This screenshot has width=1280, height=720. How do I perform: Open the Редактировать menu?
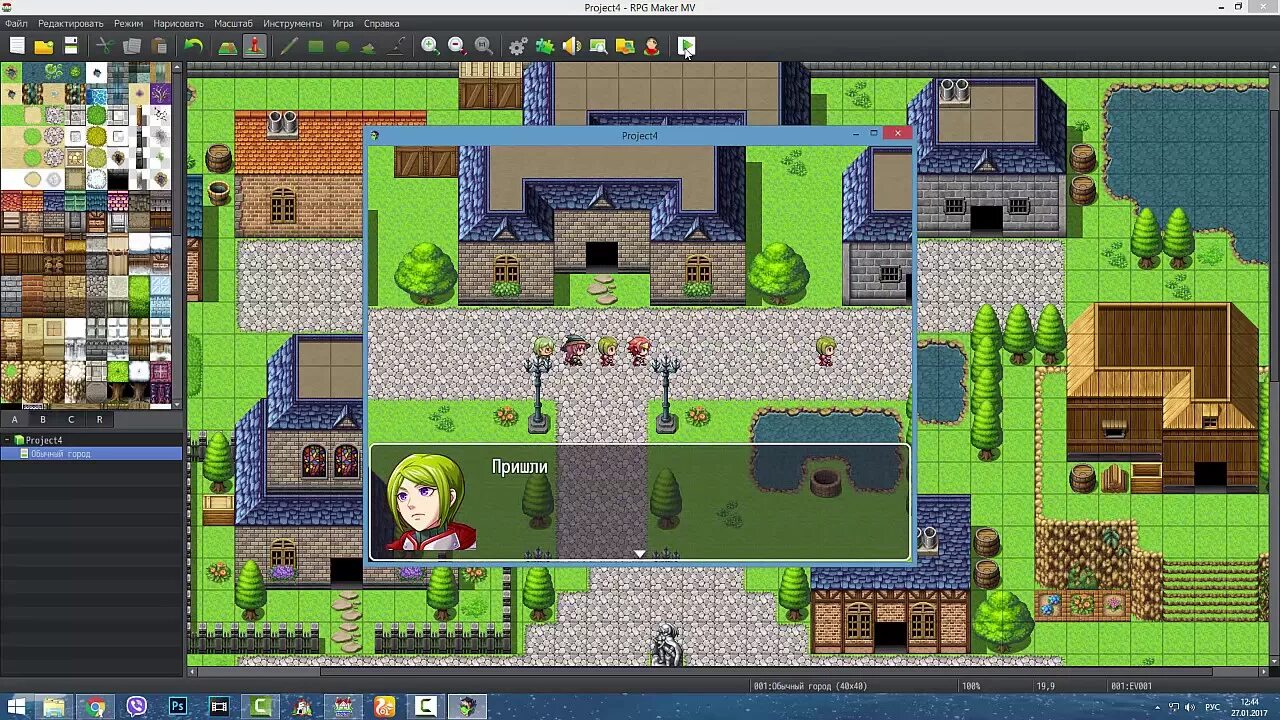(x=71, y=23)
